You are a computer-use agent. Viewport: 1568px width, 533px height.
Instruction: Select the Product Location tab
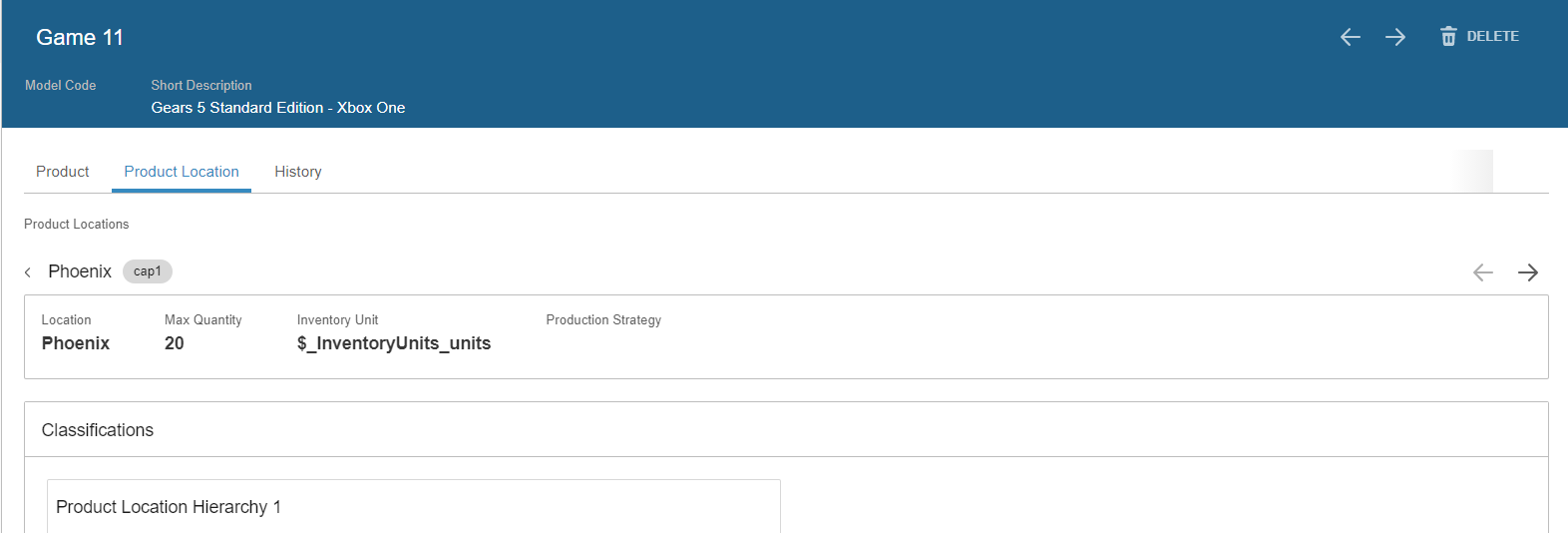tap(182, 172)
